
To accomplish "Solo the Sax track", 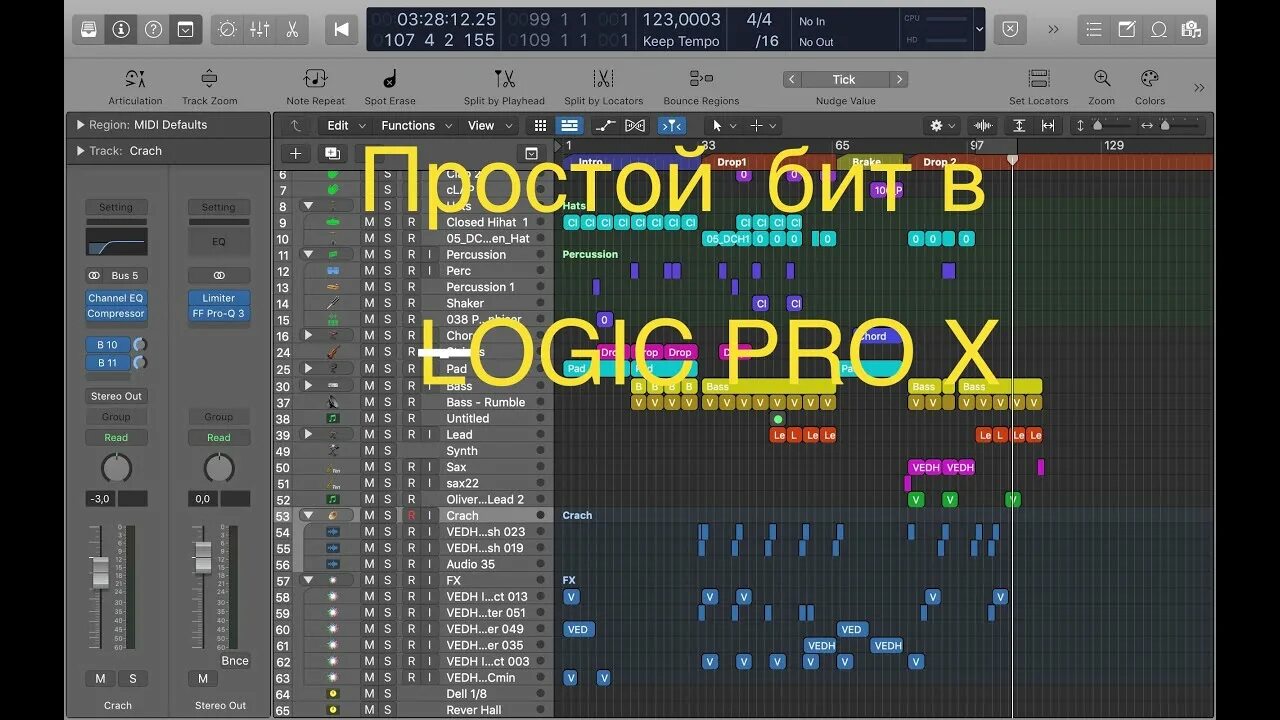I will (388, 467).
